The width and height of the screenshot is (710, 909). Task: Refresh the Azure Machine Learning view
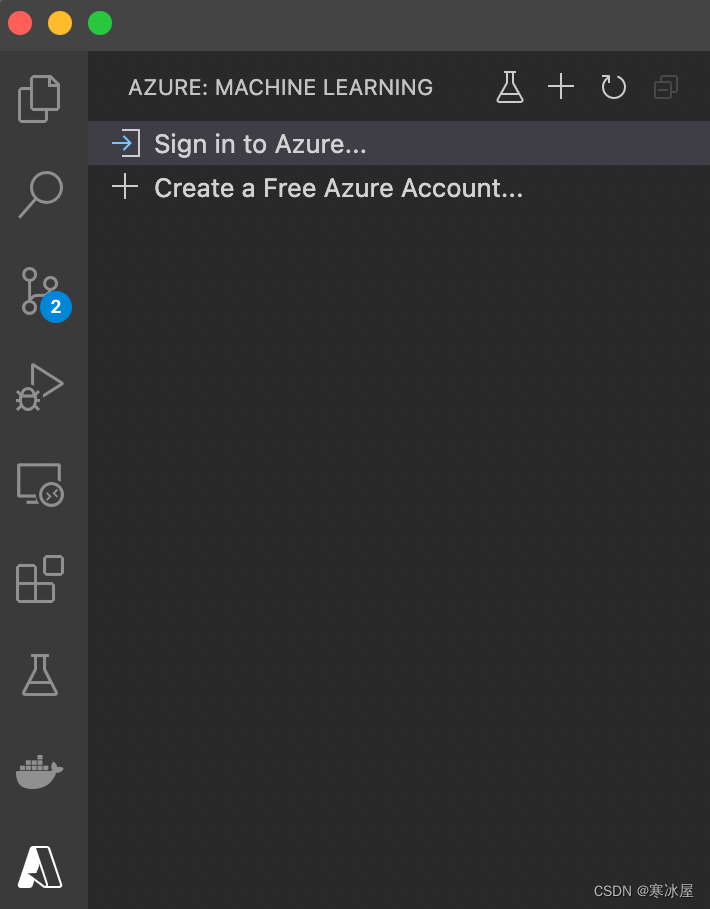[613, 87]
